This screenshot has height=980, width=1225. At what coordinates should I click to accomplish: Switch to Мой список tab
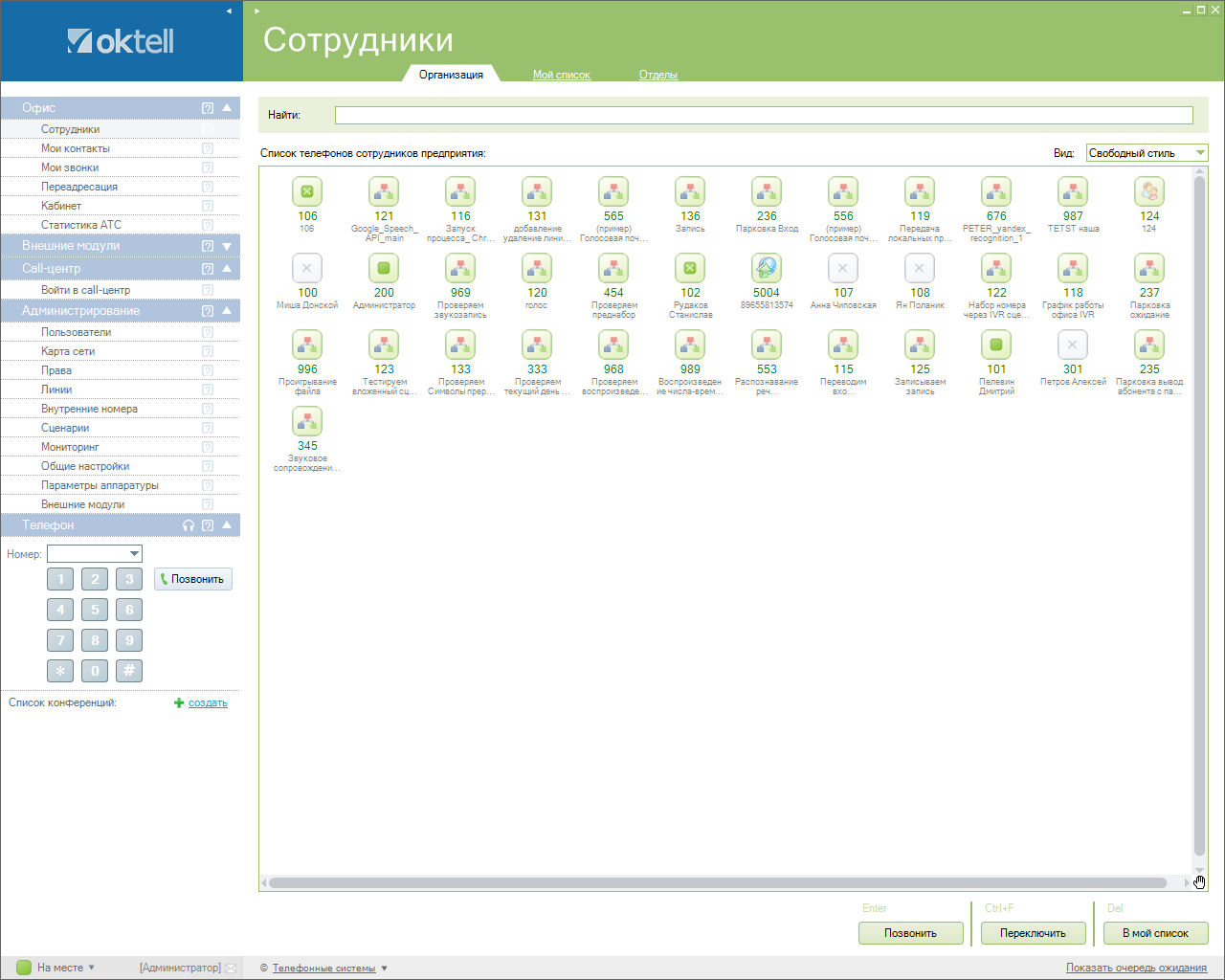562,75
